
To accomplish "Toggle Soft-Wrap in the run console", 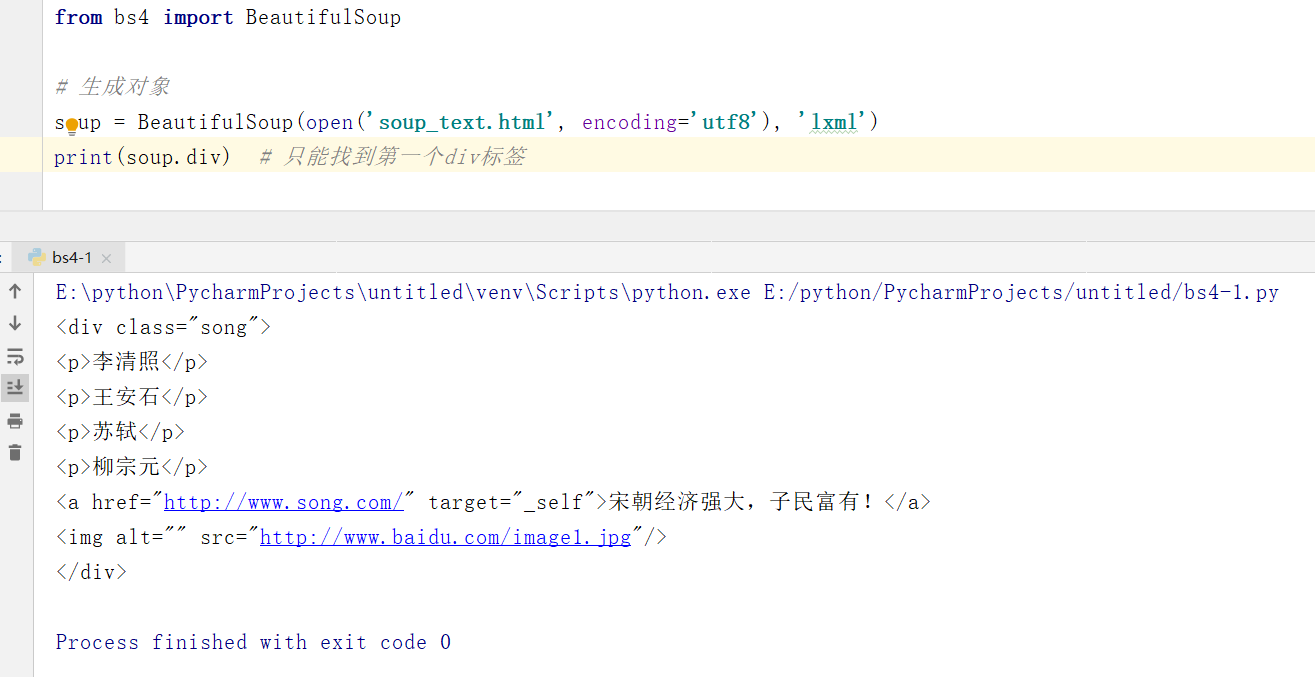I will pos(15,356).
